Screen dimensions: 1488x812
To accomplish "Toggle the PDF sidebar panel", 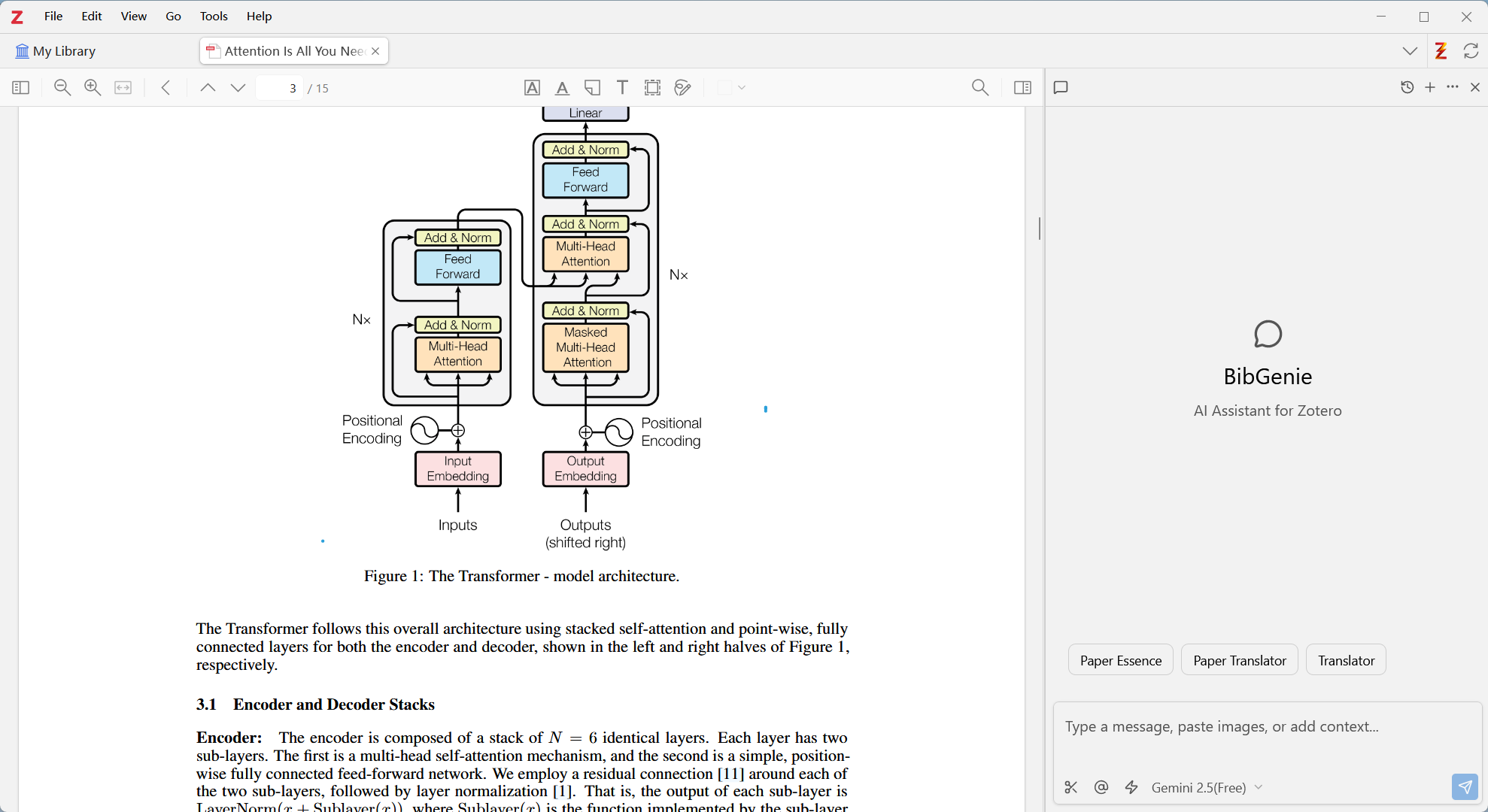I will pos(20,87).
